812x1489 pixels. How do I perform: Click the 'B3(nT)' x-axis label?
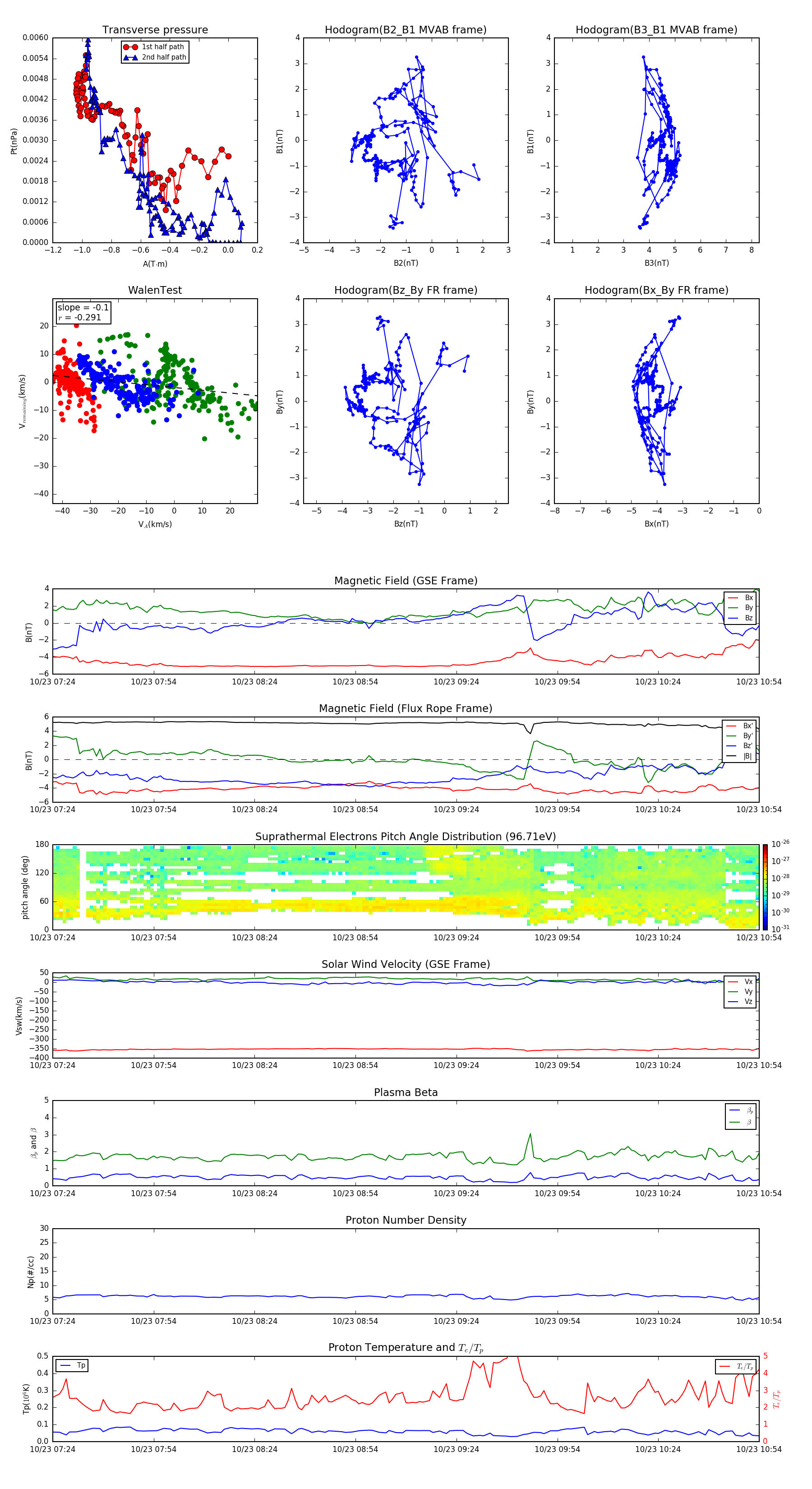click(x=656, y=263)
